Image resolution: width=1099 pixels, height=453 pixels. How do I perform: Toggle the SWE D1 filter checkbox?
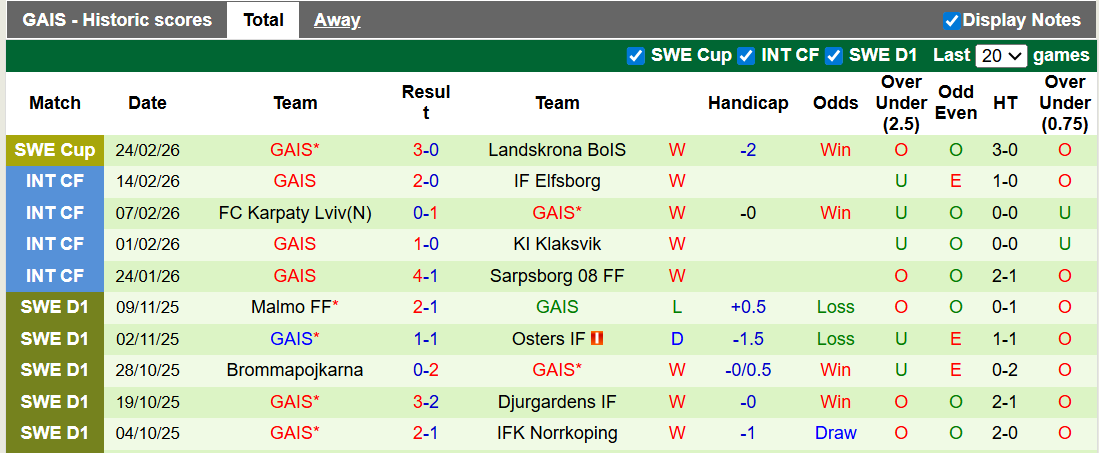coord(834,56)
